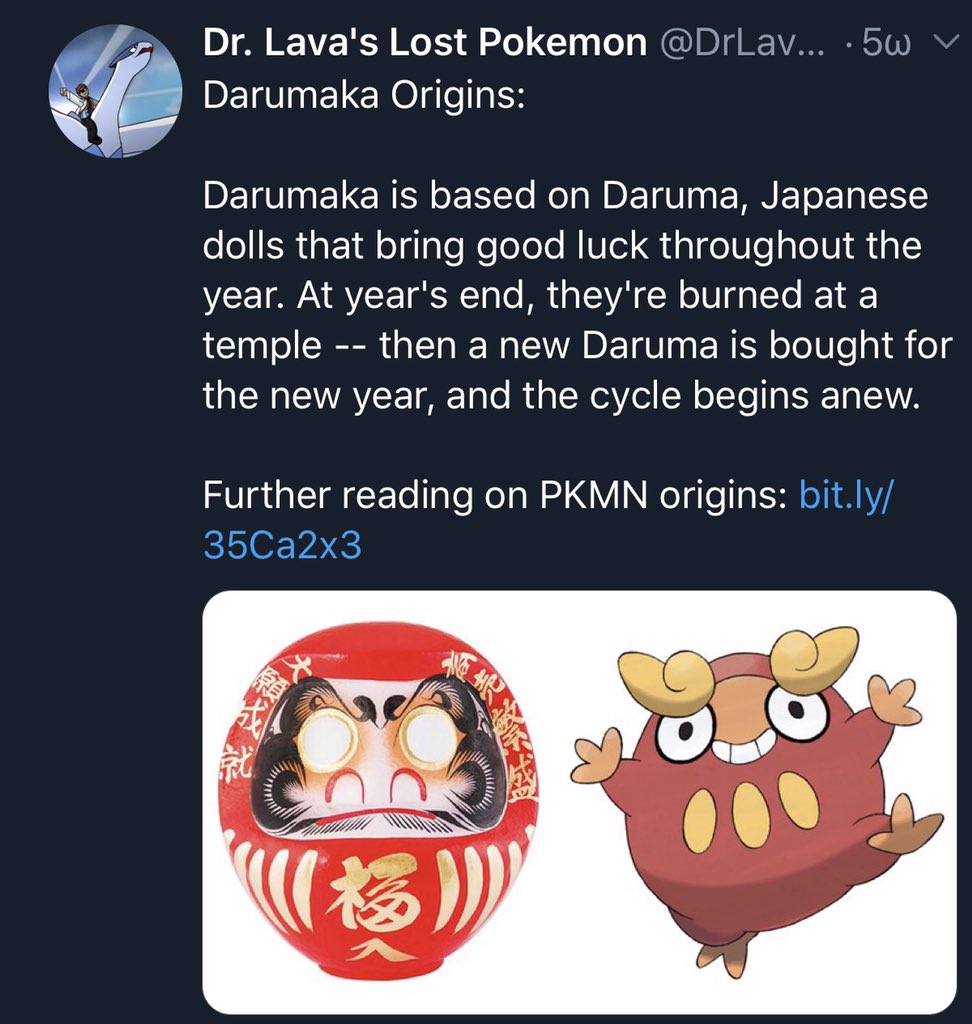
Task: Tap the tweet body text paragraph
Action: tap(577, 295)
